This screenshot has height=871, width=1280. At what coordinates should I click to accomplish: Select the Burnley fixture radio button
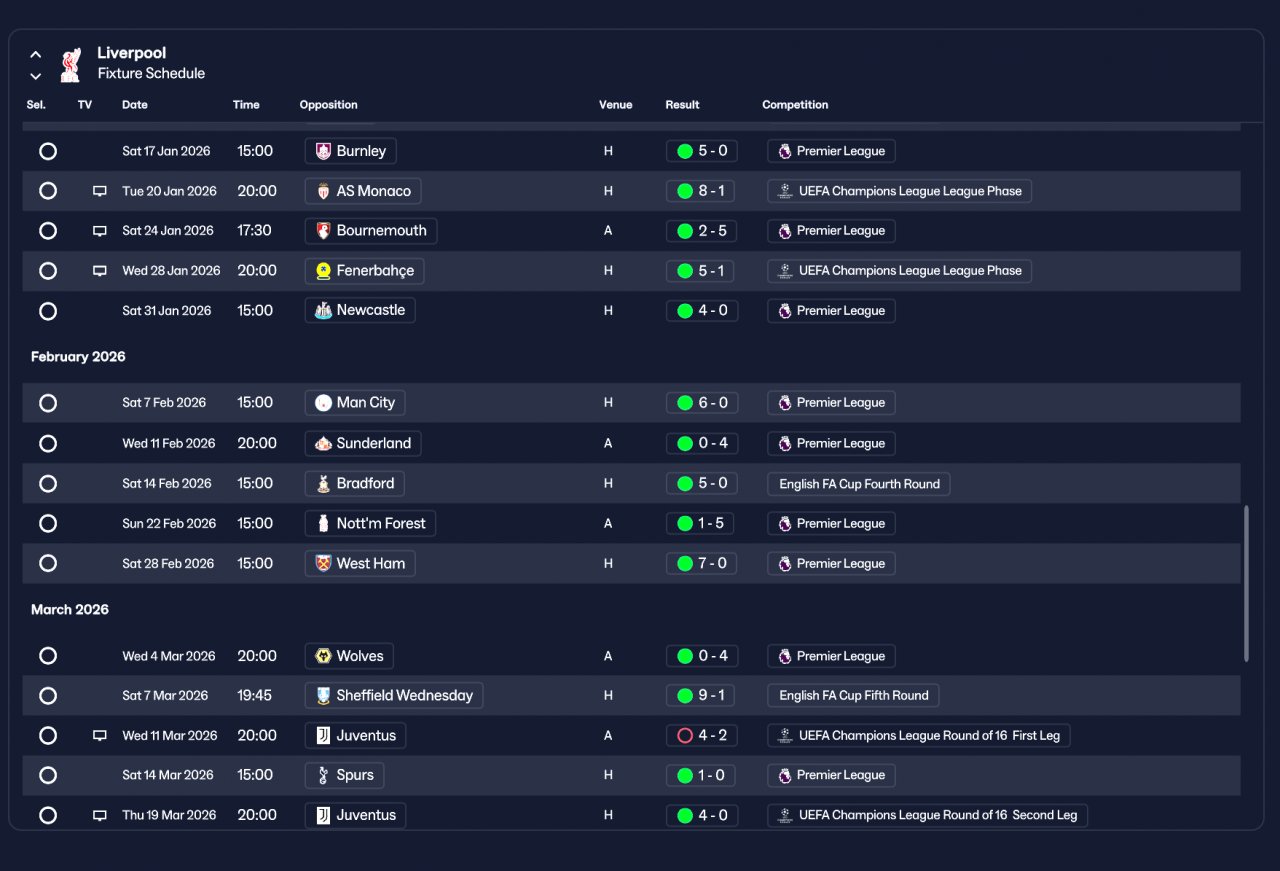pos(48,151)
